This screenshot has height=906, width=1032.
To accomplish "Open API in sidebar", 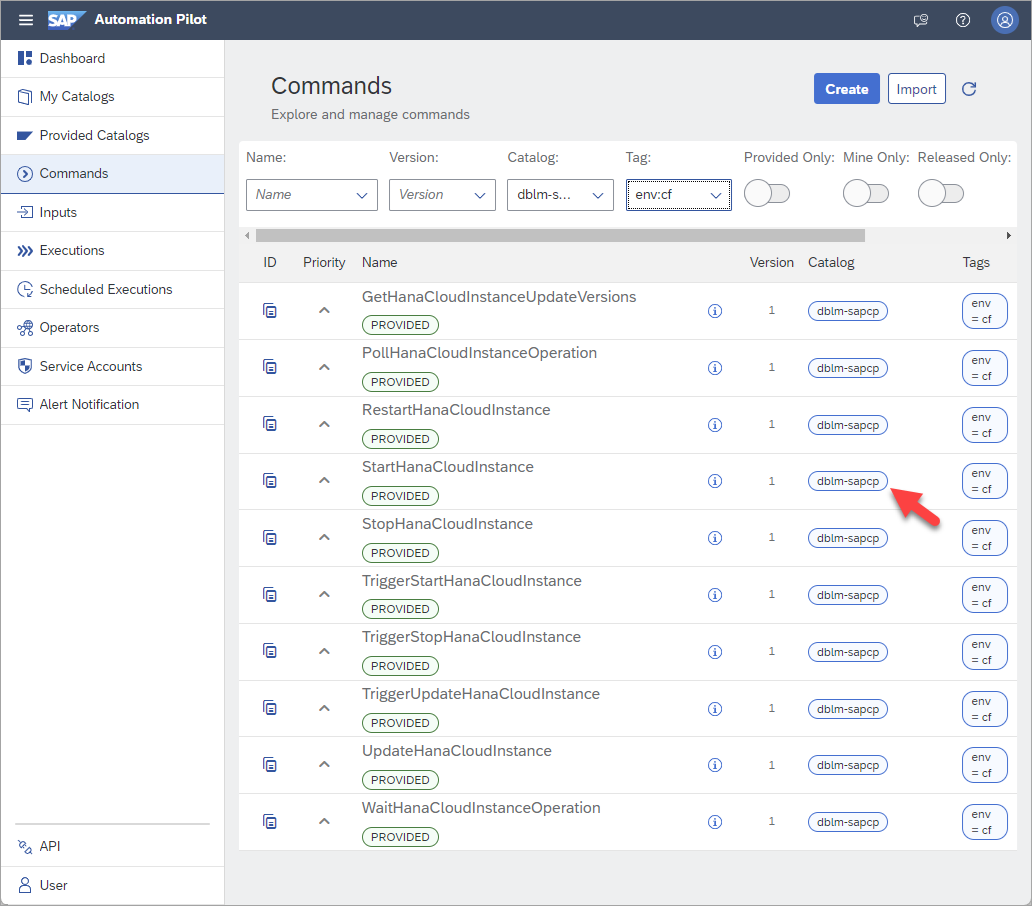I will [113, 846].
